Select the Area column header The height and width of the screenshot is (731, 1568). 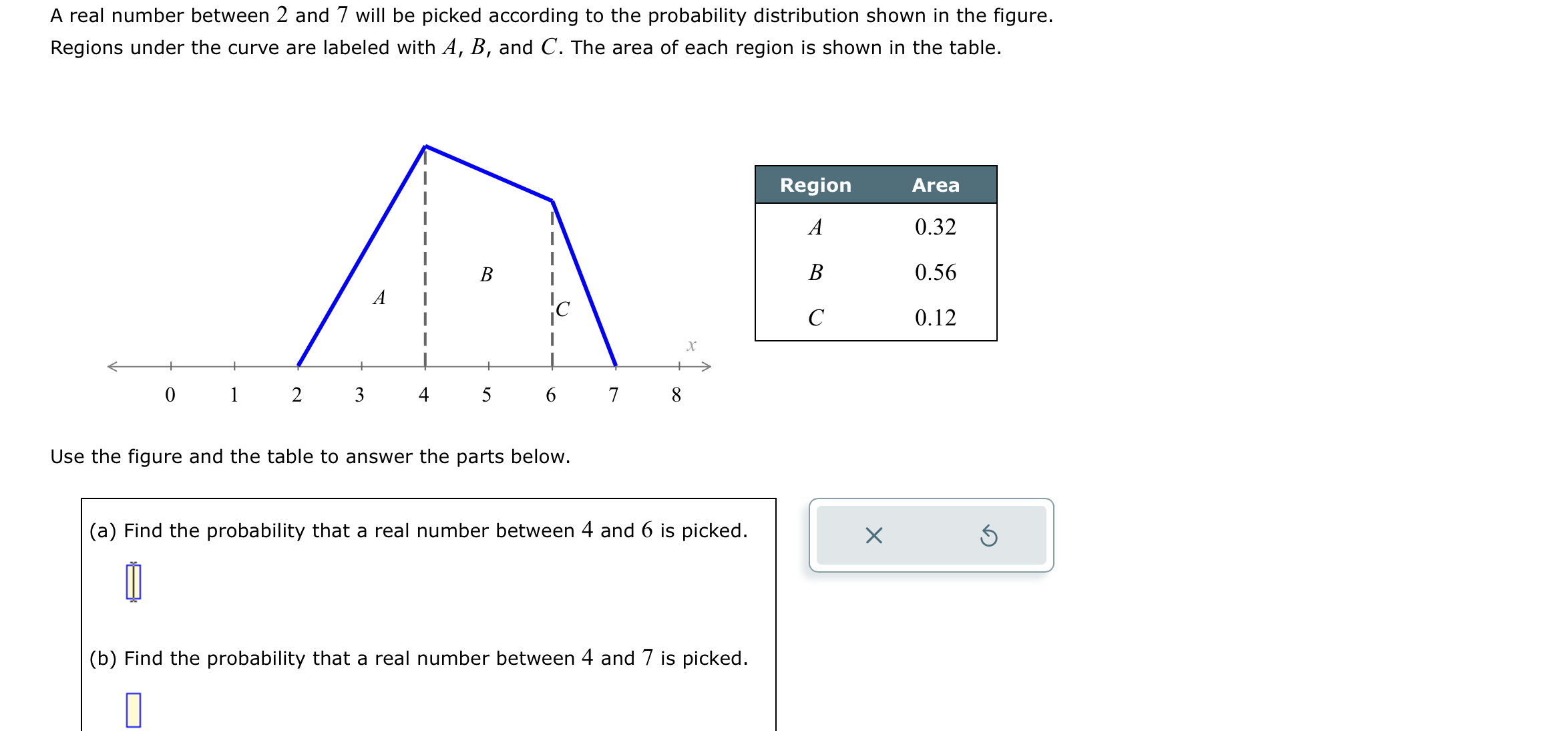coord(935,186)
